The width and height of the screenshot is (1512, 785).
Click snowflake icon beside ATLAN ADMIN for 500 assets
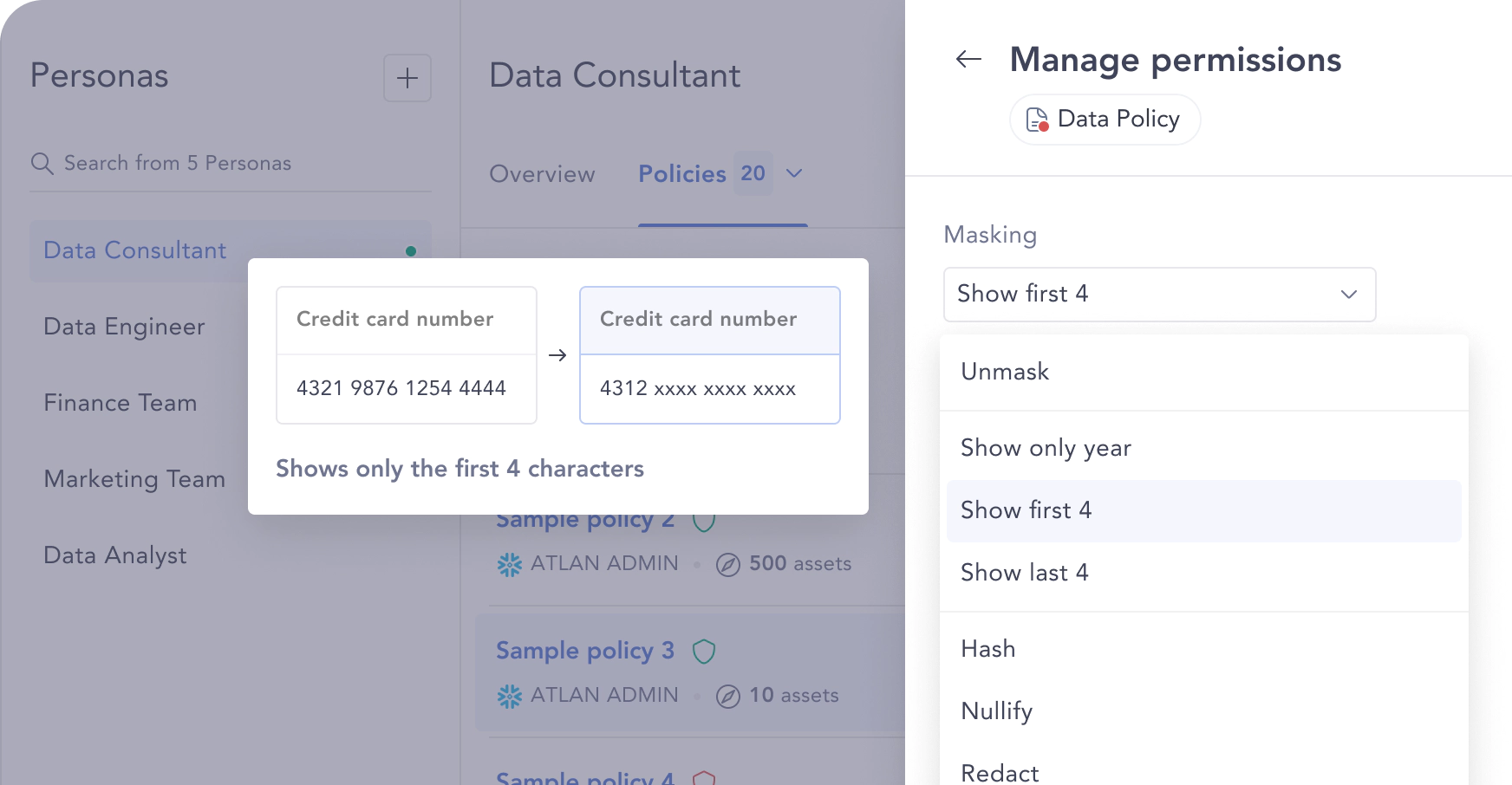point(510,565)
